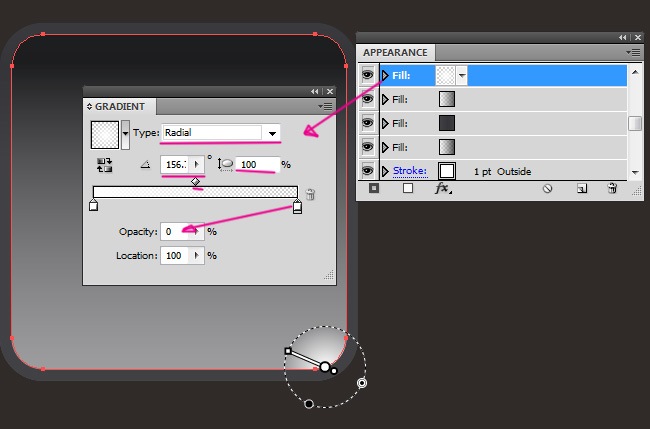Open the Stroke link options
Screen dimensions: 650x429
[x=410, y=171]
